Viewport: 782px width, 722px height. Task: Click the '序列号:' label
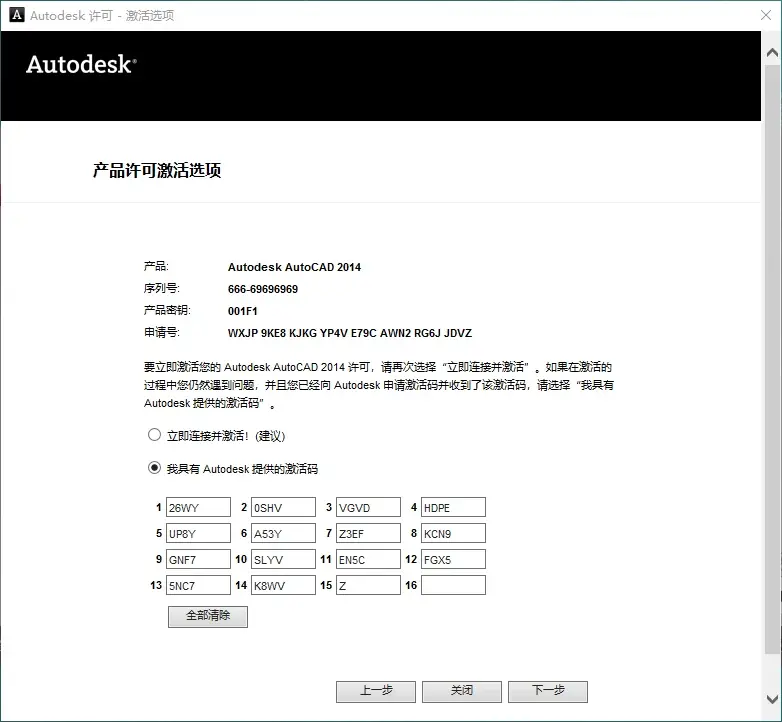pyautogui.click(x=162, y=288)
